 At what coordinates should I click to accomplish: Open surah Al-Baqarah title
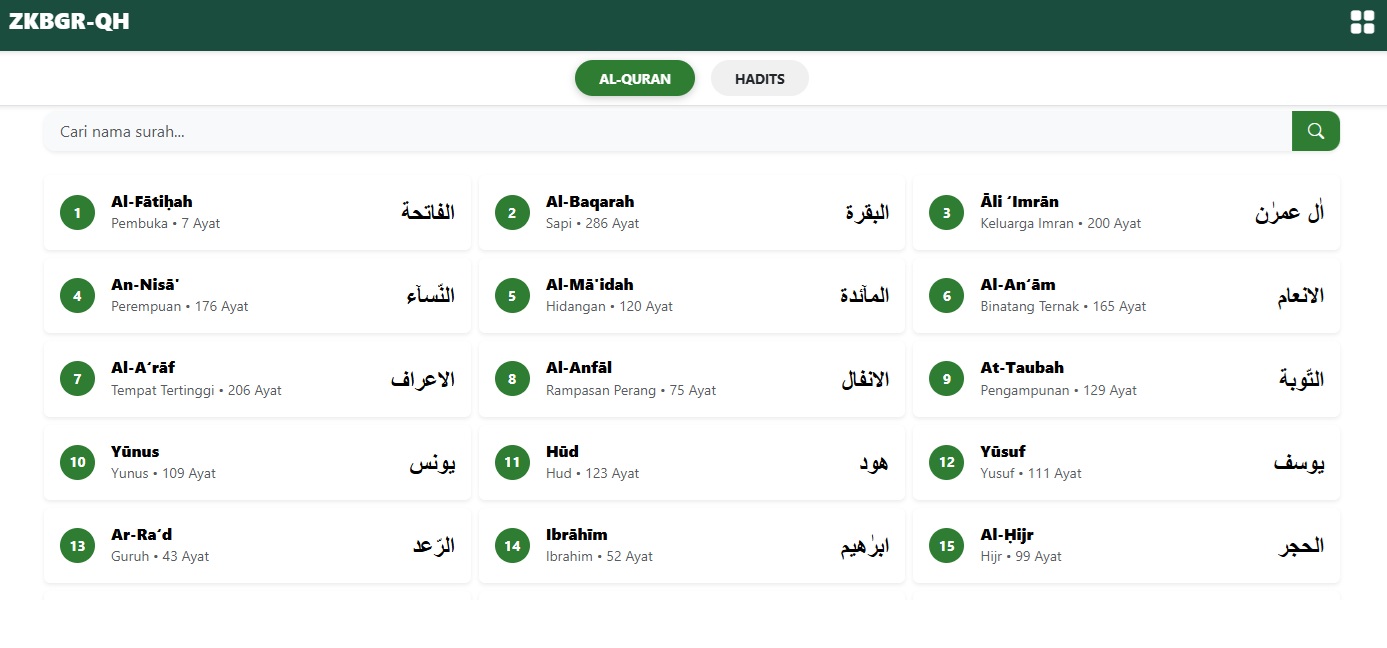(x=590, y=202)
